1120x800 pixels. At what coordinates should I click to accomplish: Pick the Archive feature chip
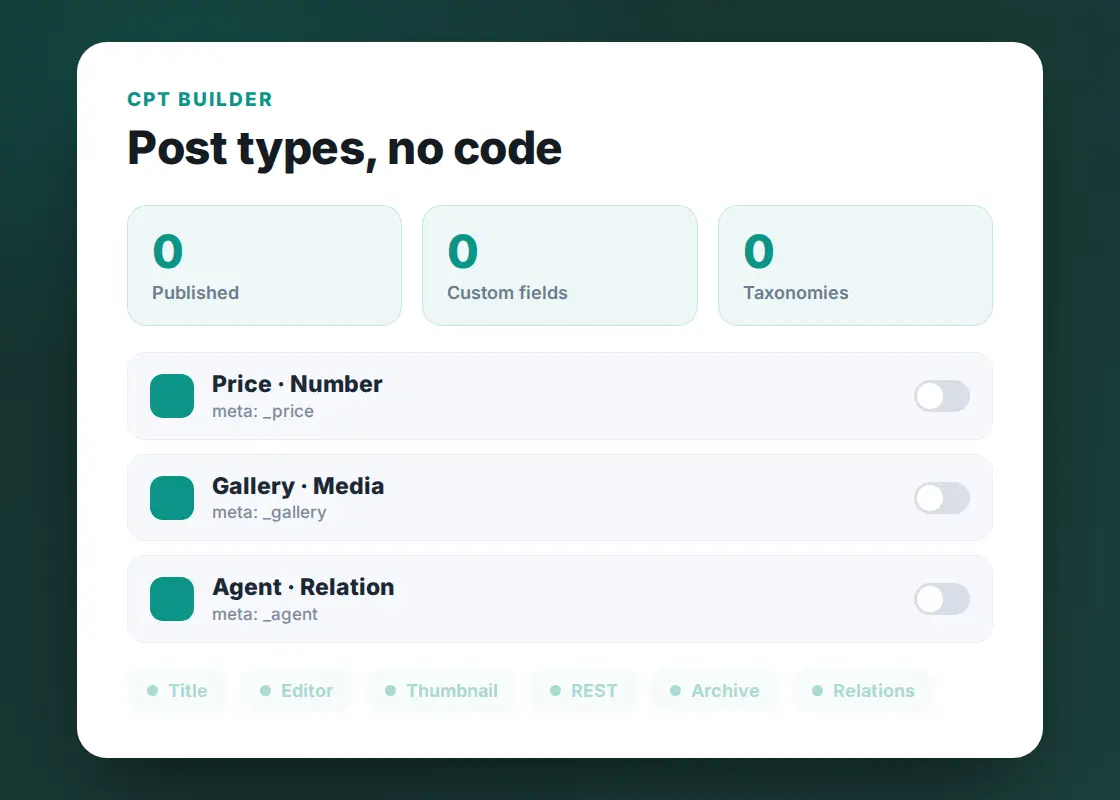point(714,691)
